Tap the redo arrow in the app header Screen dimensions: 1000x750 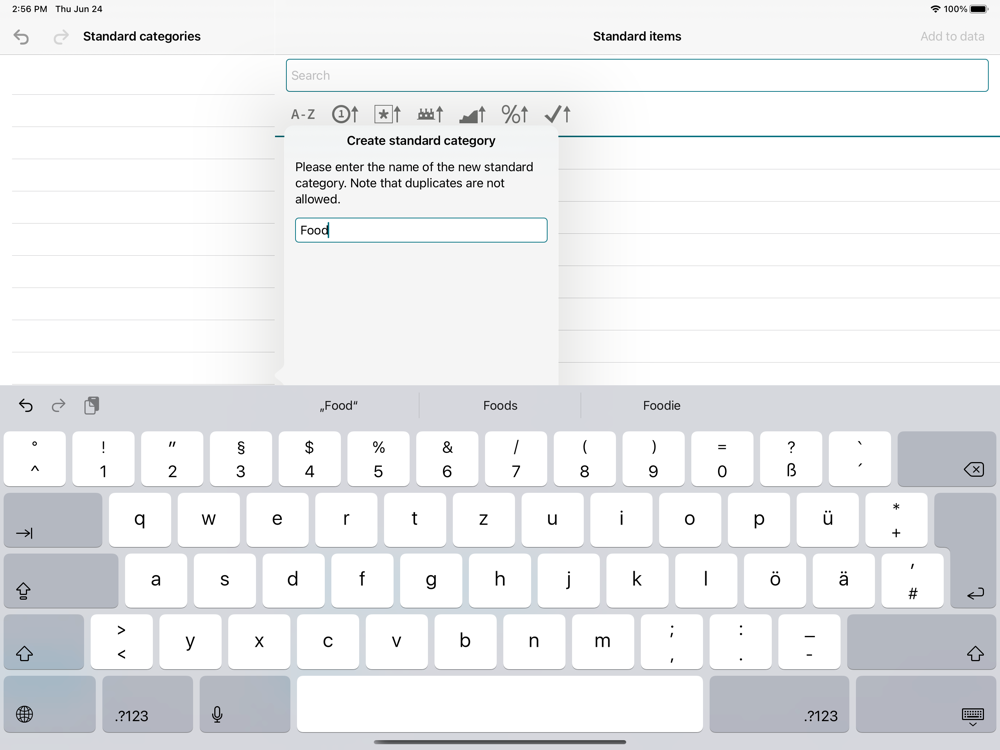pyautogui.click(x=61, y=37)
